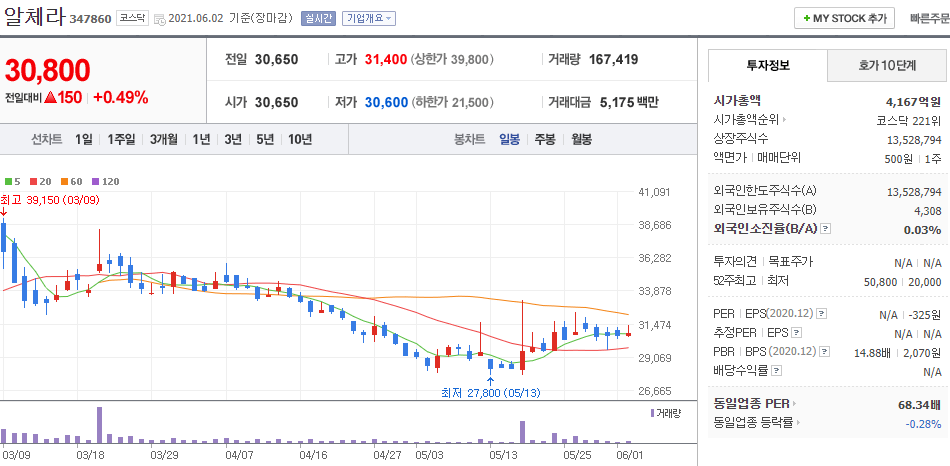
Task: Select the 3년 line chart period
Action: click(x=233, y=139)
